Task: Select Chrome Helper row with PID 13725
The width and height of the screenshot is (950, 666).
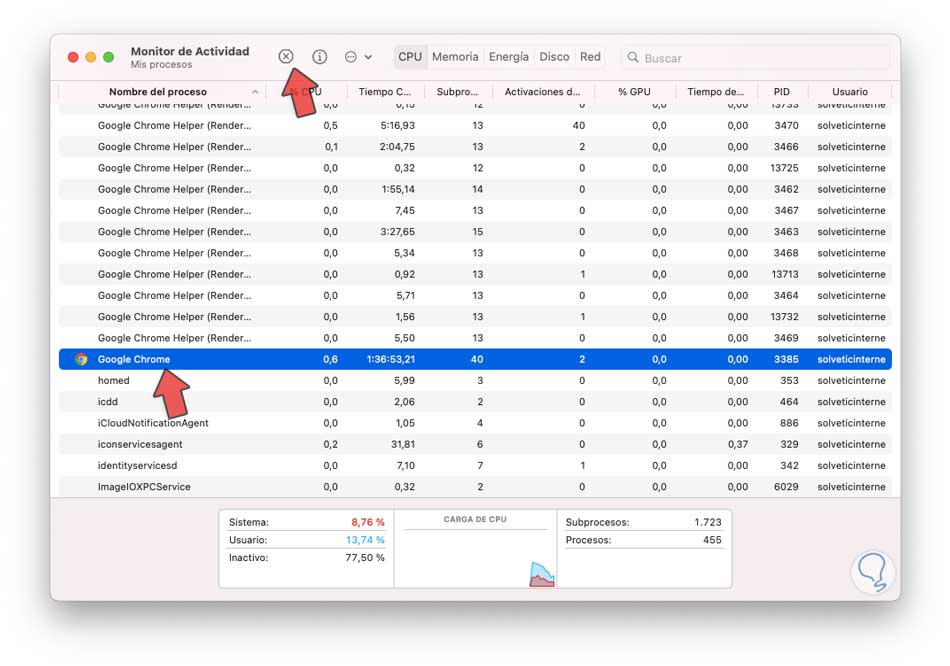Action: (475, 168)
